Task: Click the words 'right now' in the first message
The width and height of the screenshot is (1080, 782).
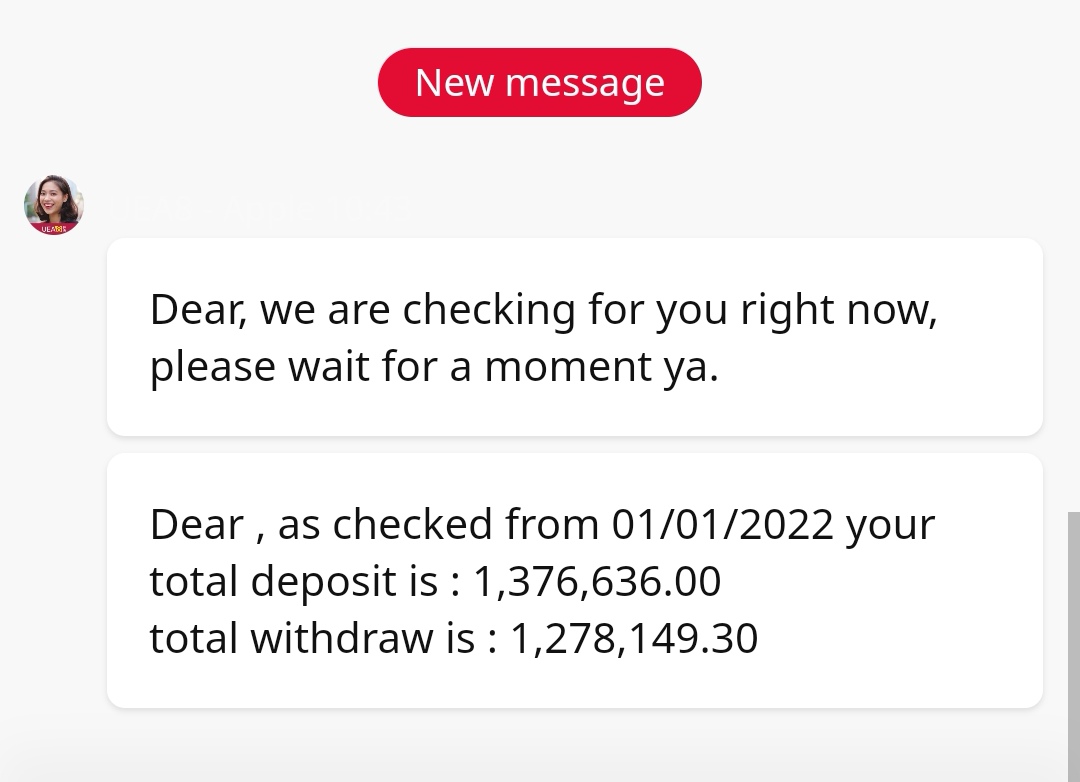Action: 838,311
